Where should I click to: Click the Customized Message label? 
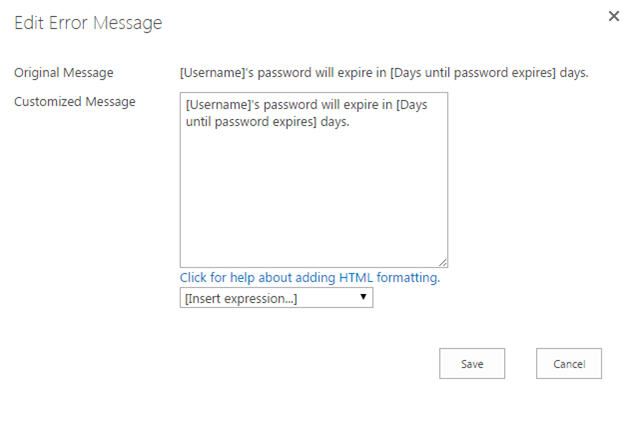click(74, 101)
